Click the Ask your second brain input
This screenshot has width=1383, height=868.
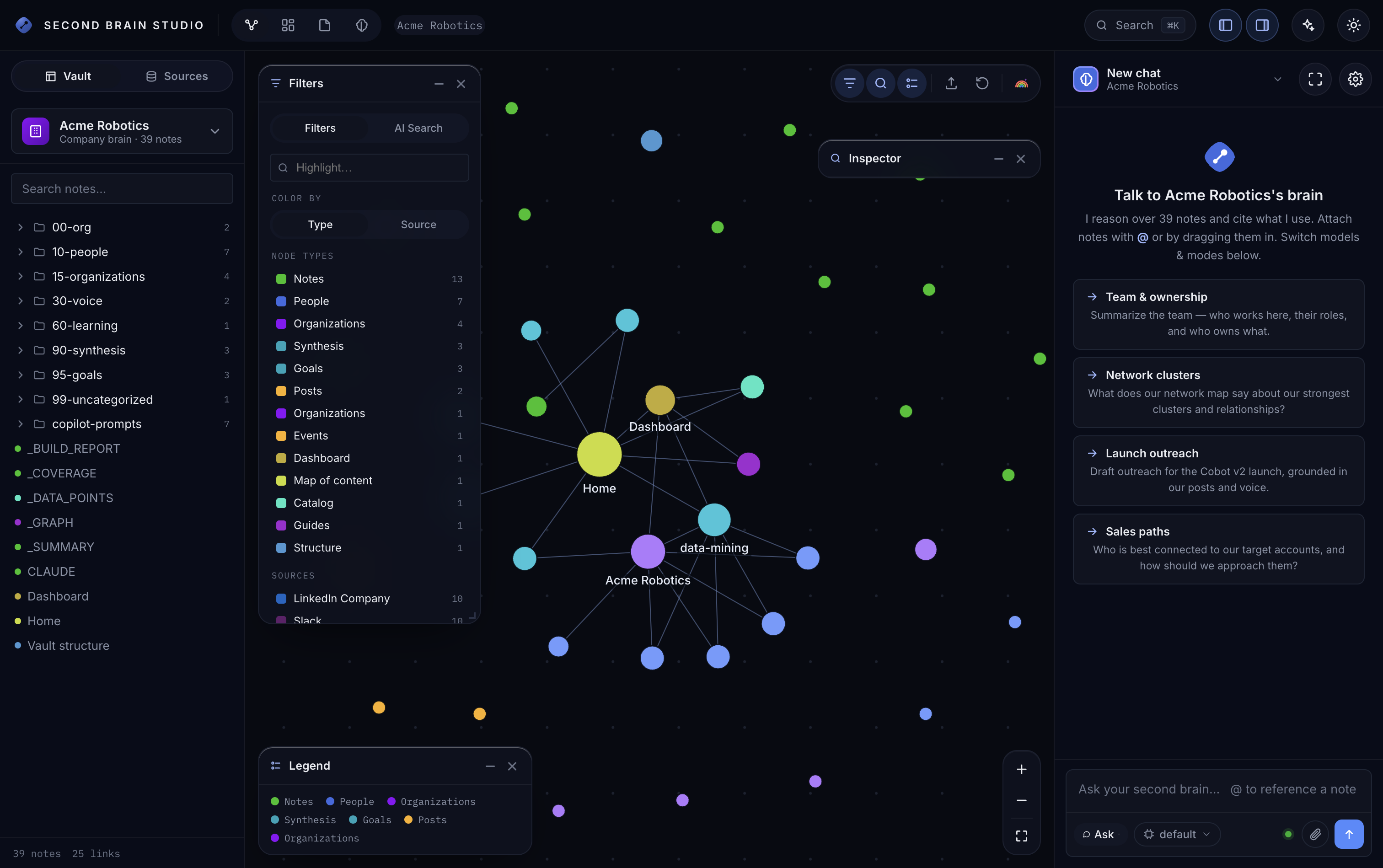tap(1217, 790)
